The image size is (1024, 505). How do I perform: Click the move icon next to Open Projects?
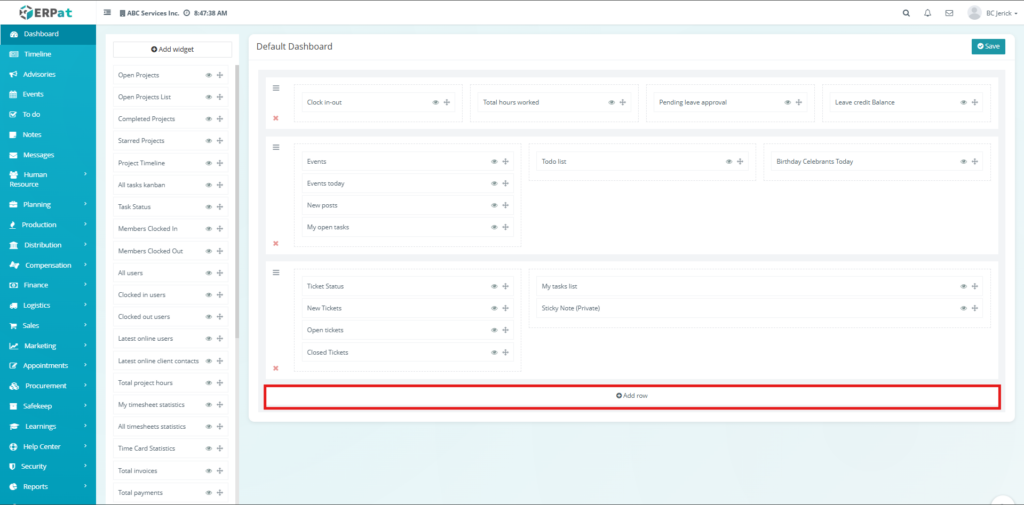[220, 75]
